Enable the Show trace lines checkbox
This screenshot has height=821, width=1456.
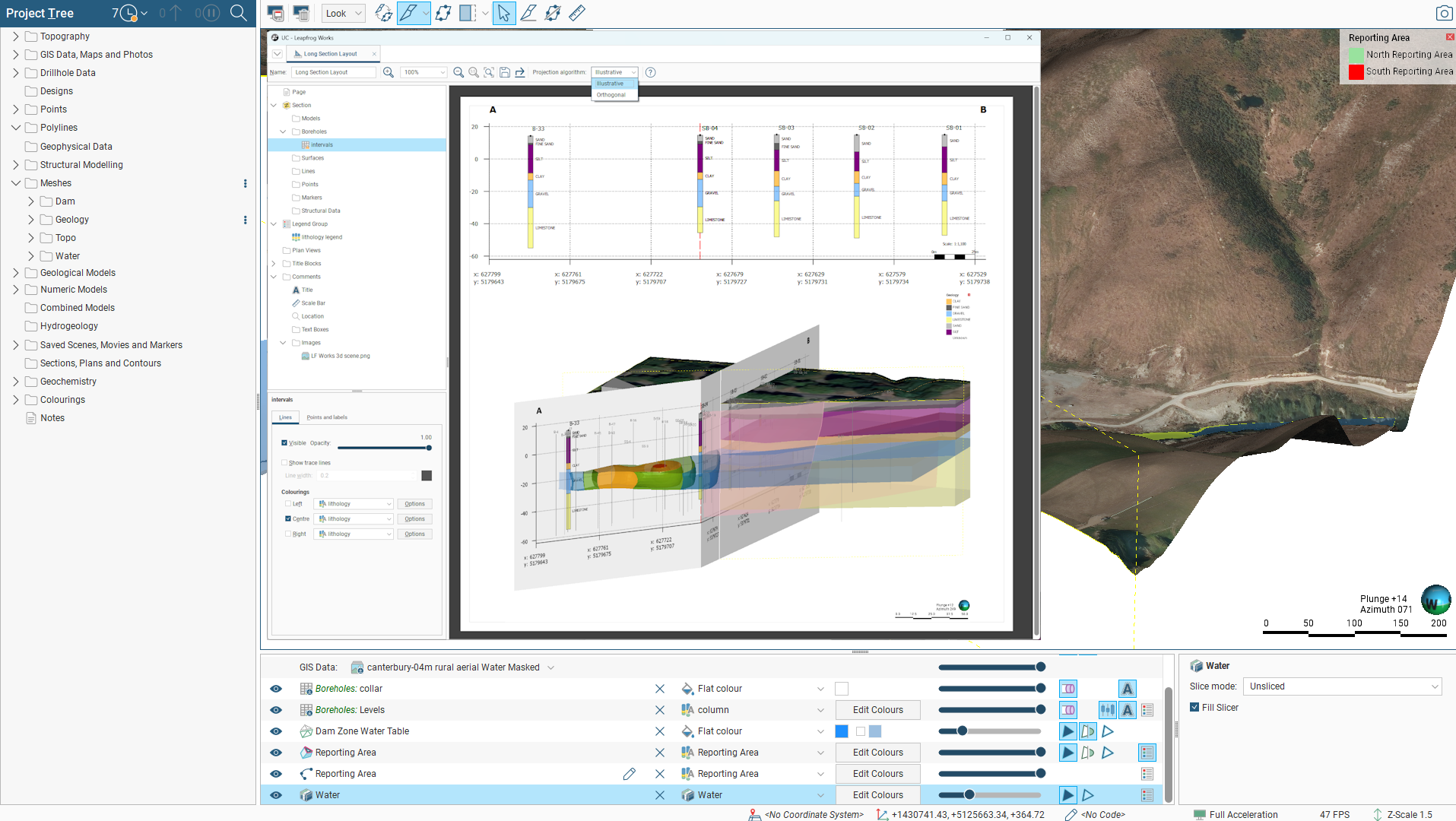tap(284, 463)
